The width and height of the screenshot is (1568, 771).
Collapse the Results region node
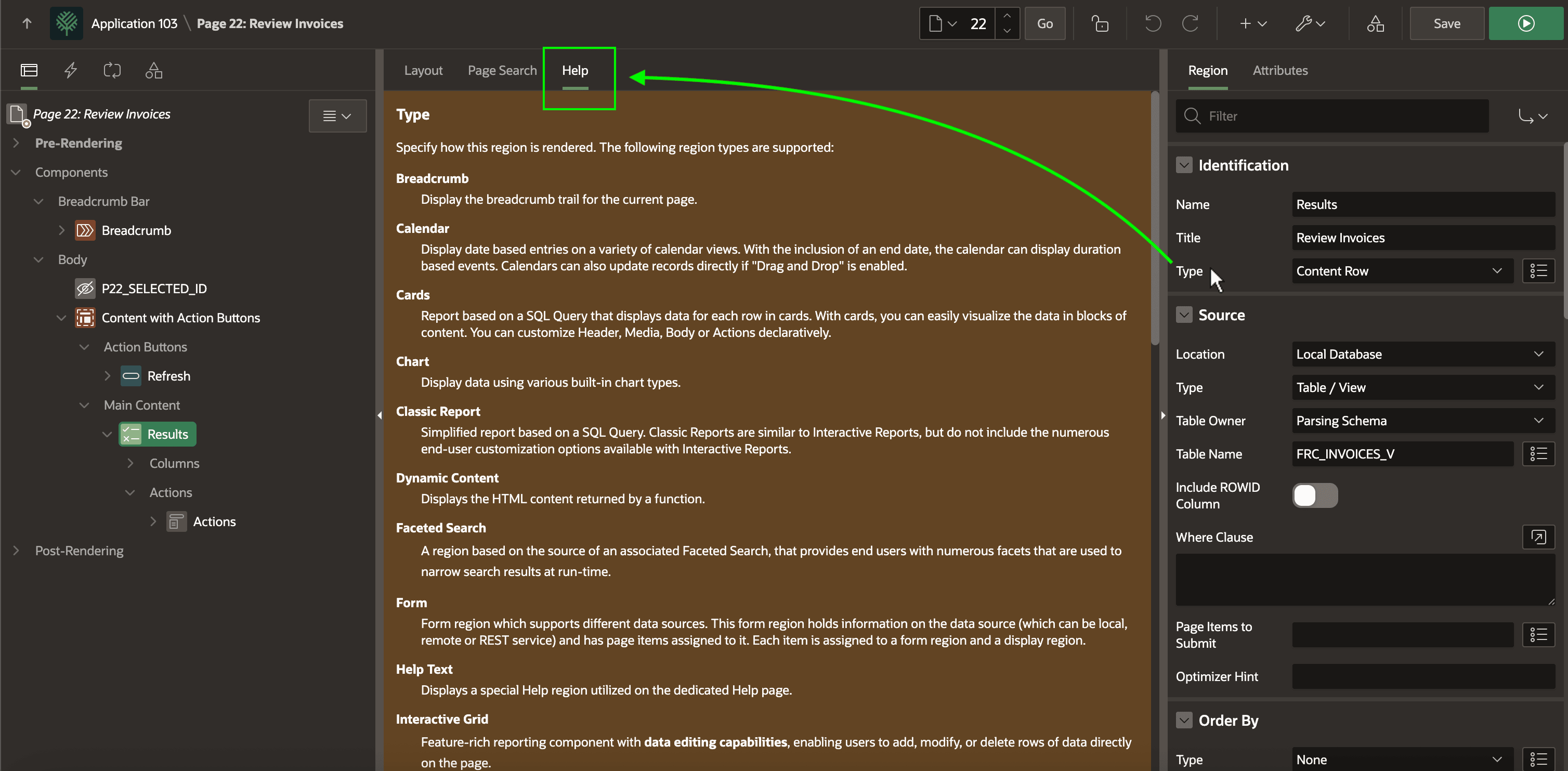[107, 435]
